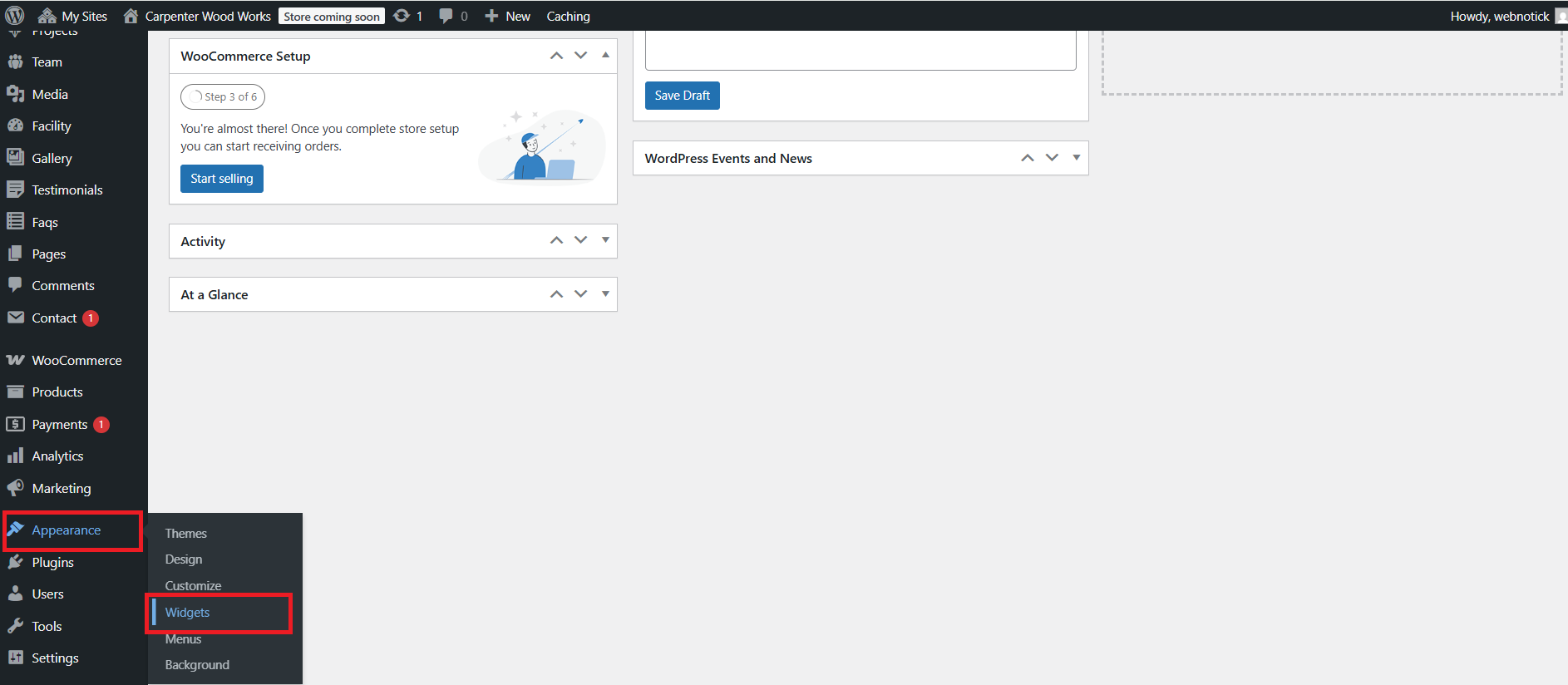Open Widgets in Appearance submenu

188,613
